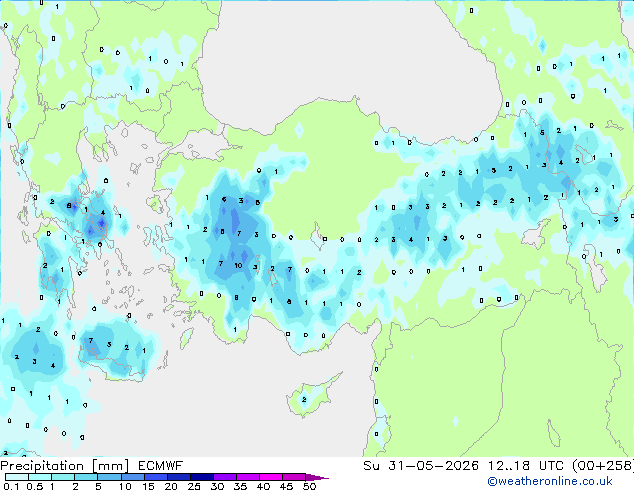
Task: Click the '(00+258)' forecast offset text
Action: coord(603,466)
